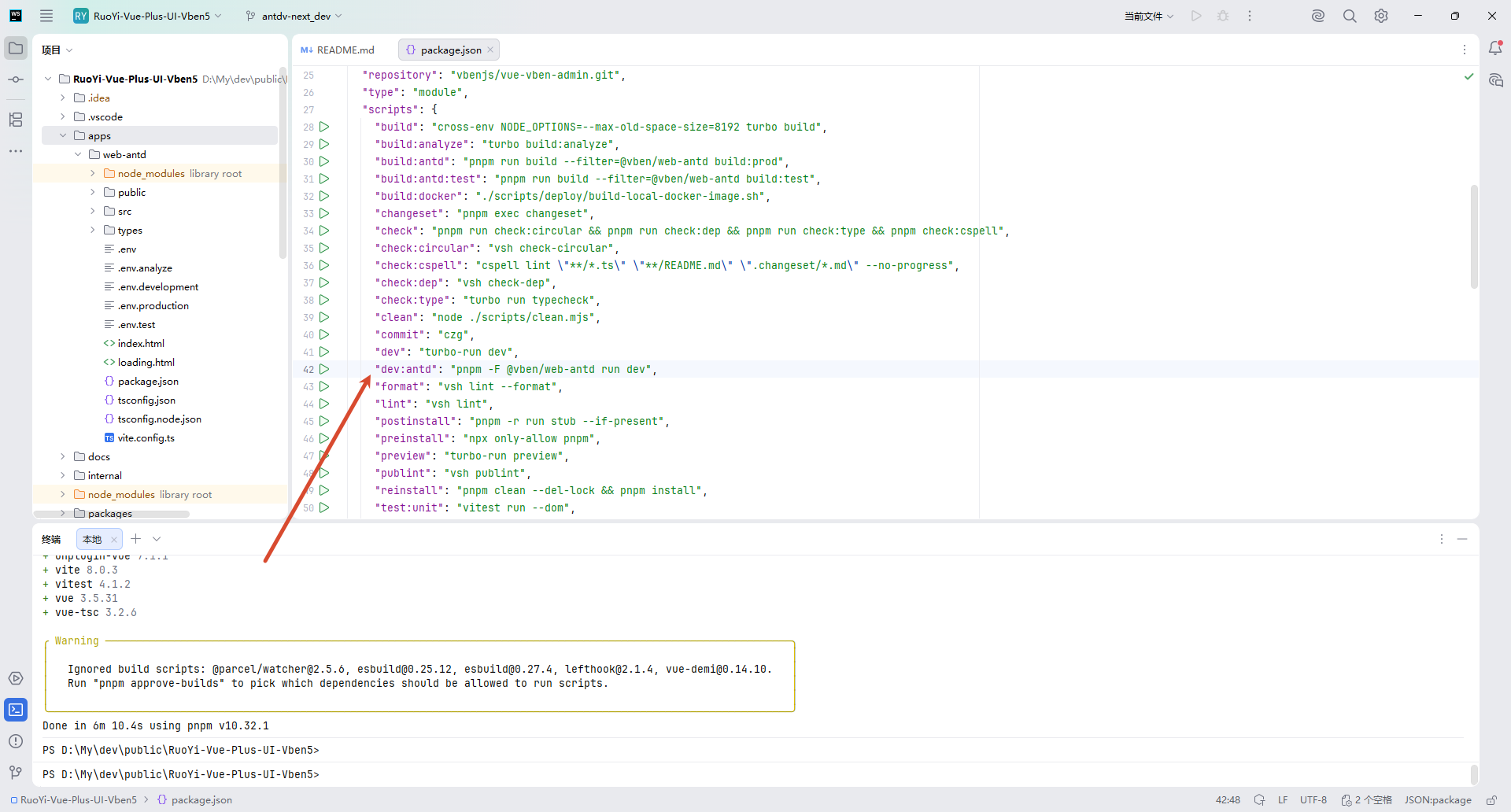Image resolution: width=1511 pixels, height=812 pixels.
Task: Toggle the Project tool window folder button
Action: click(16, 48)
